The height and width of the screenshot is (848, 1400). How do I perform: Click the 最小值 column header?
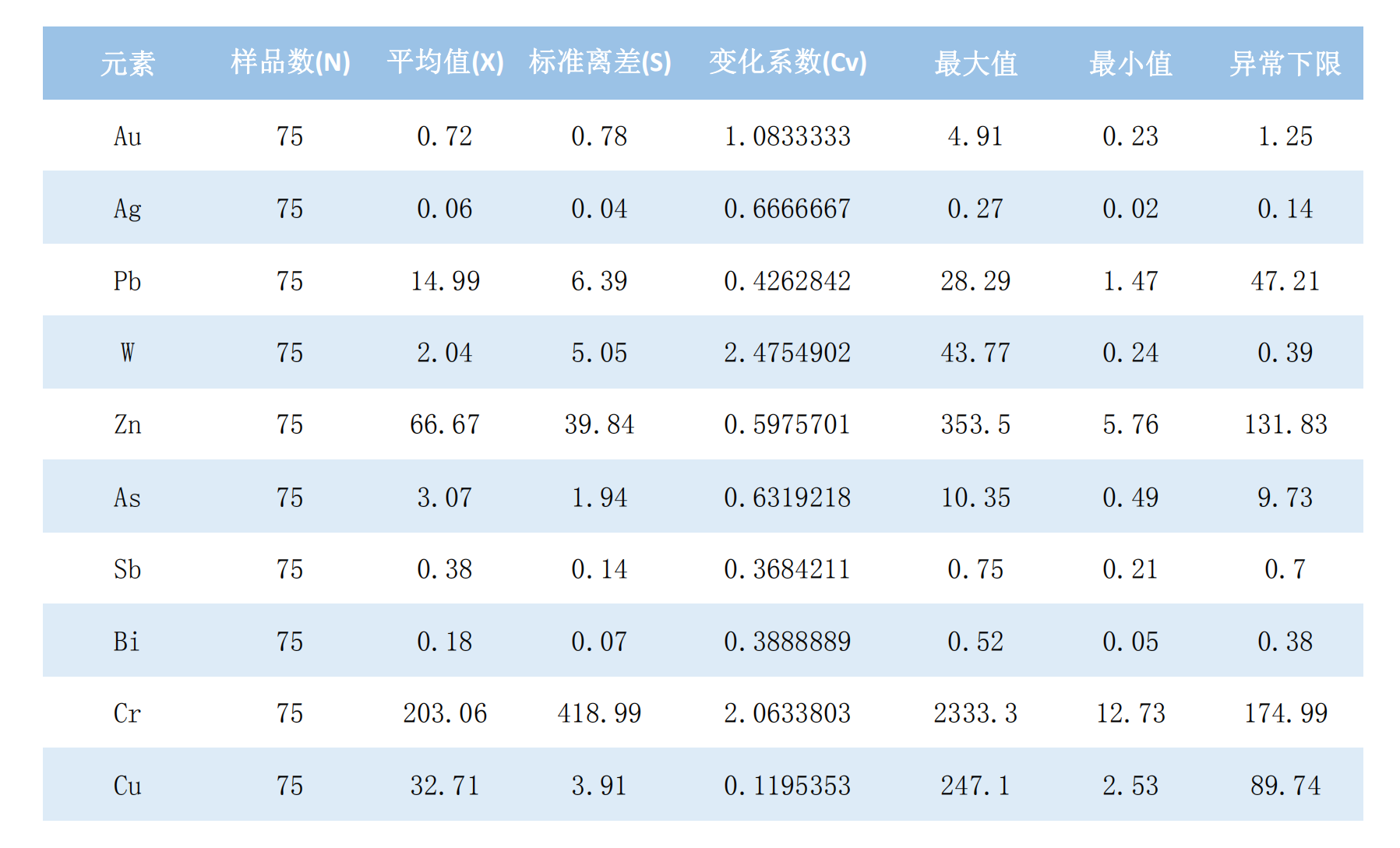coord(1130,63)
